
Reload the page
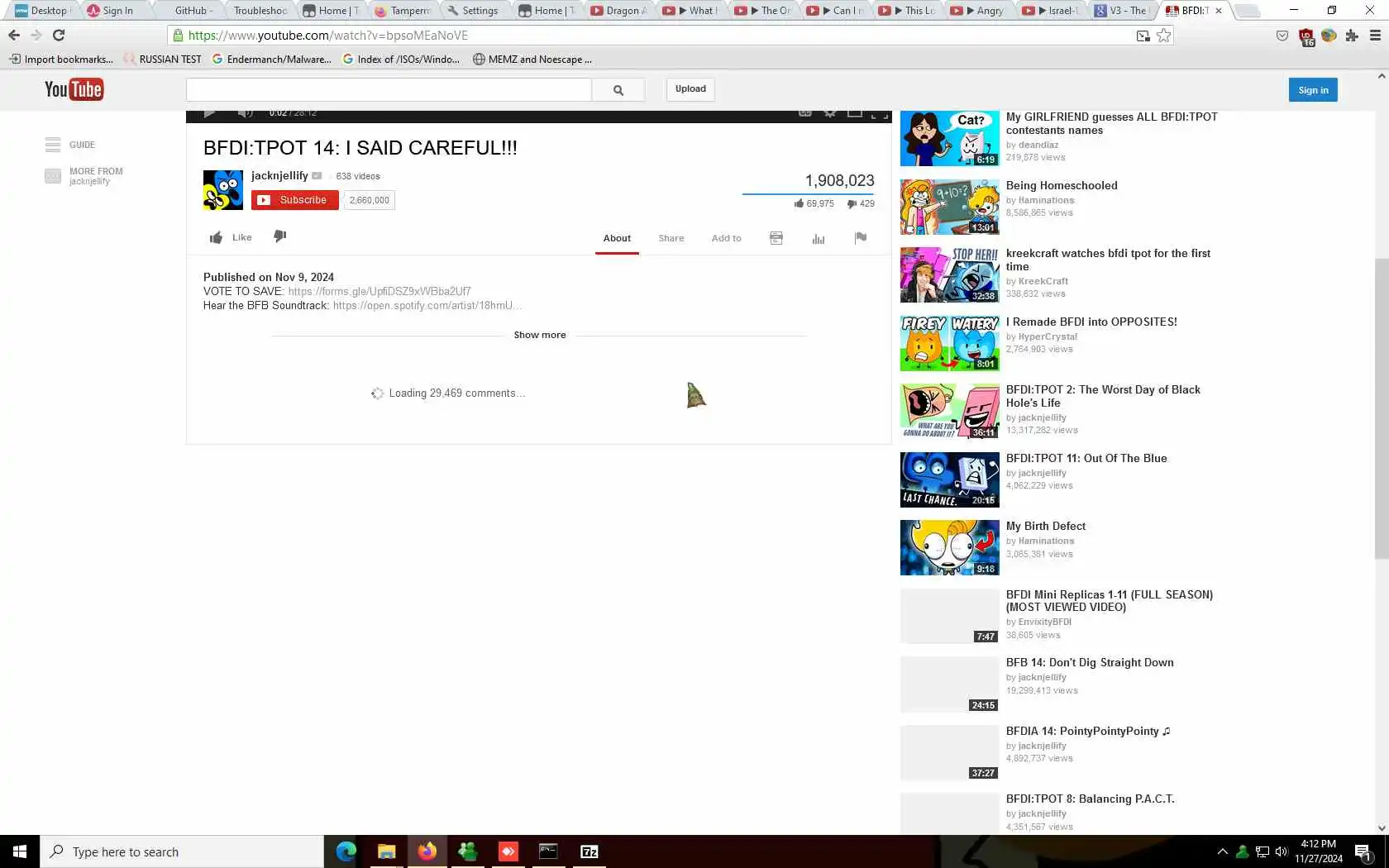click(x=59, y=35)
